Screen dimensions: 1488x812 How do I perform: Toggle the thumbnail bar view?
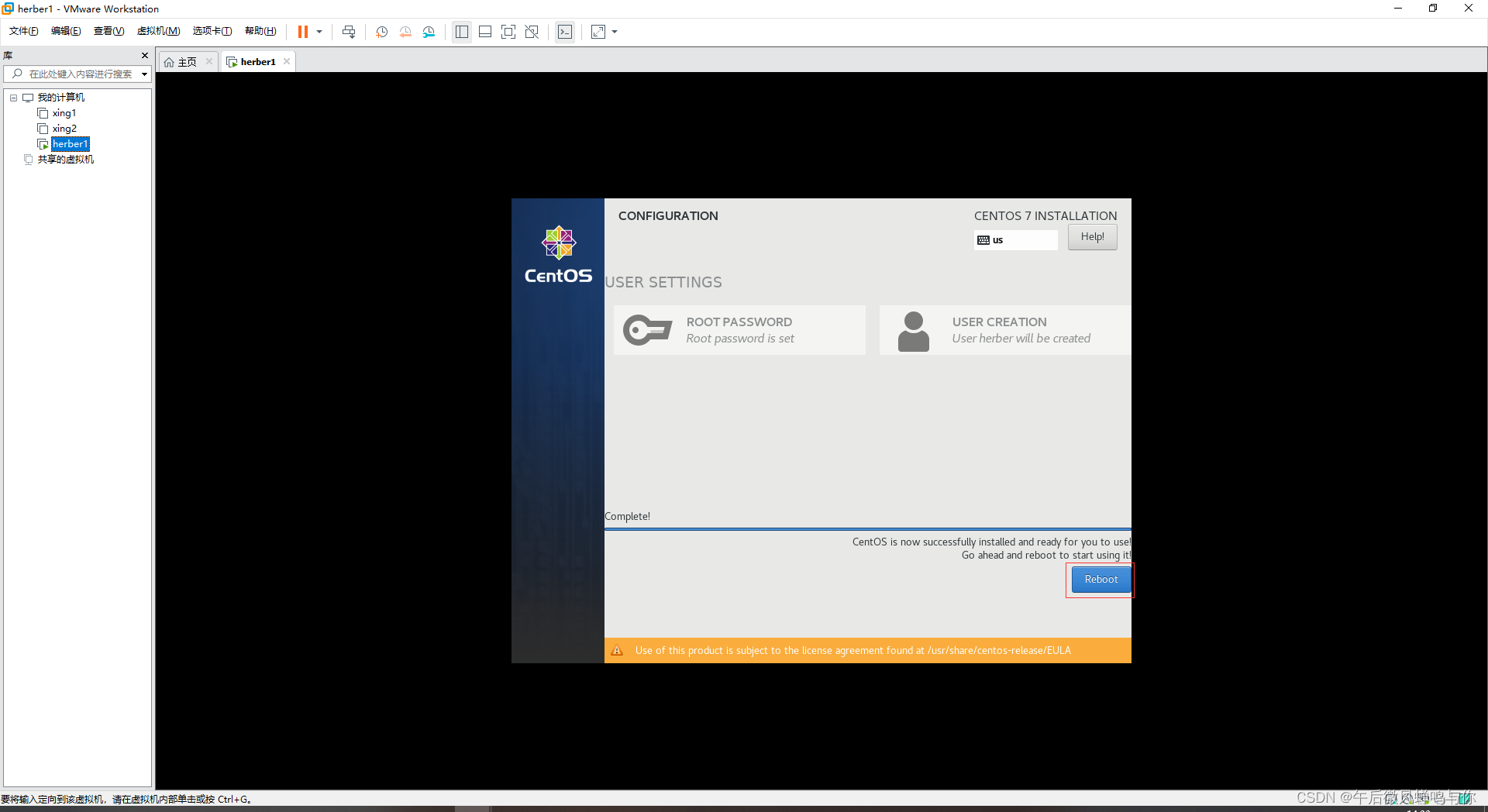(485, 32)
